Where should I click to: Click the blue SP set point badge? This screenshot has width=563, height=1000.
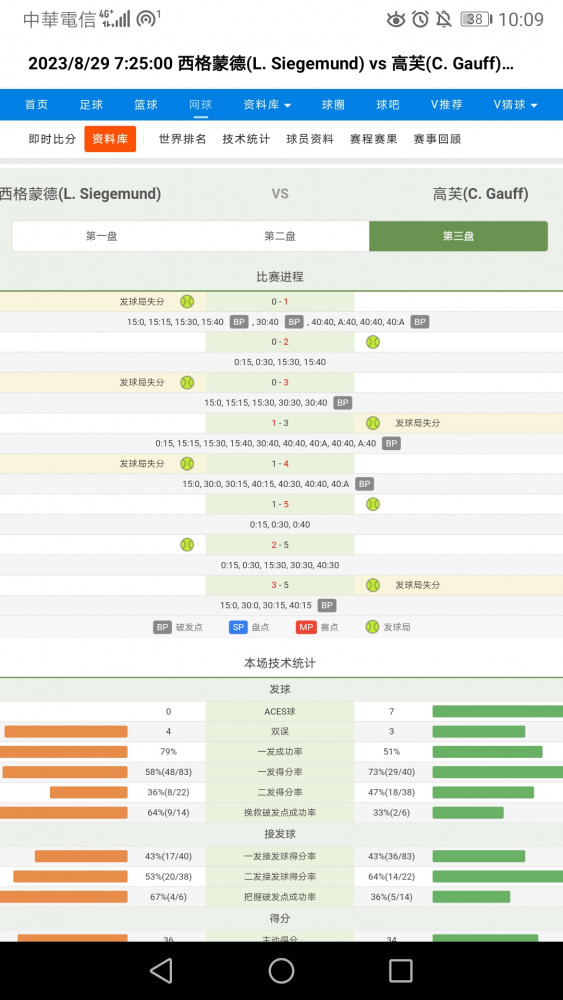click(238, 627)
